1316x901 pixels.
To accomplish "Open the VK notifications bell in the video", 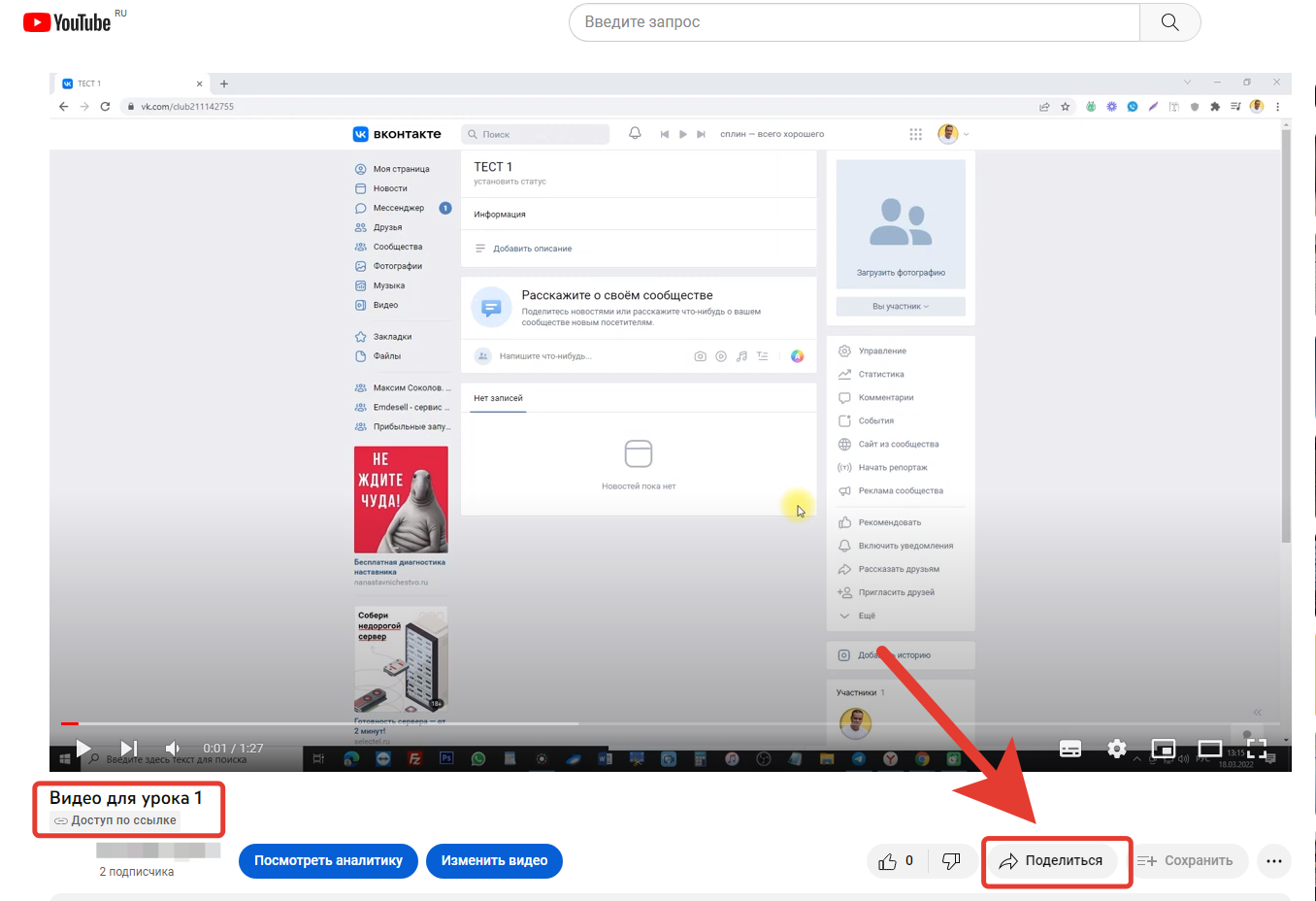I will pyautogui.click(x=635, y=133).
